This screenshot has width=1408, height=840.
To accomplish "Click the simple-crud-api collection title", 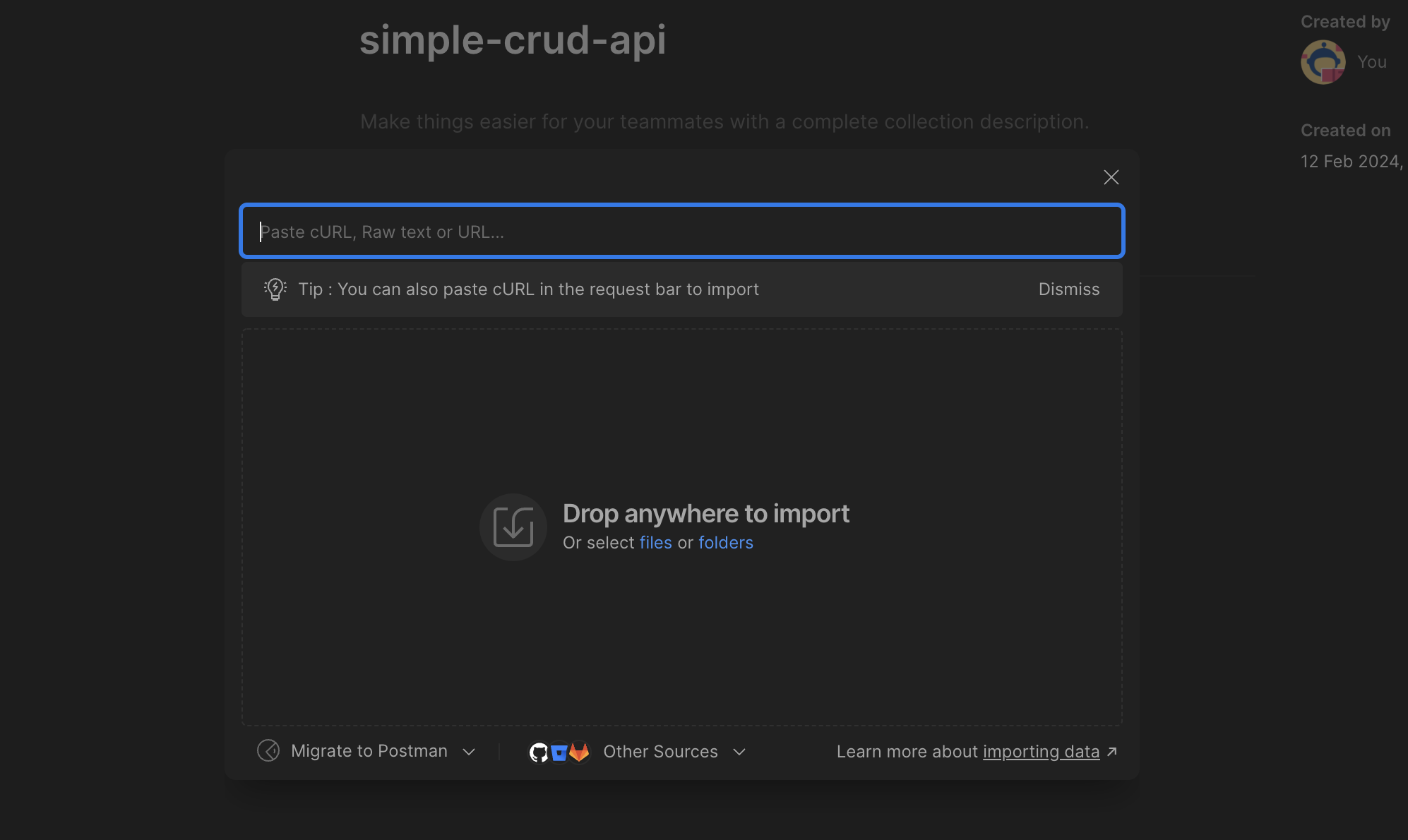I will [513, 40].
